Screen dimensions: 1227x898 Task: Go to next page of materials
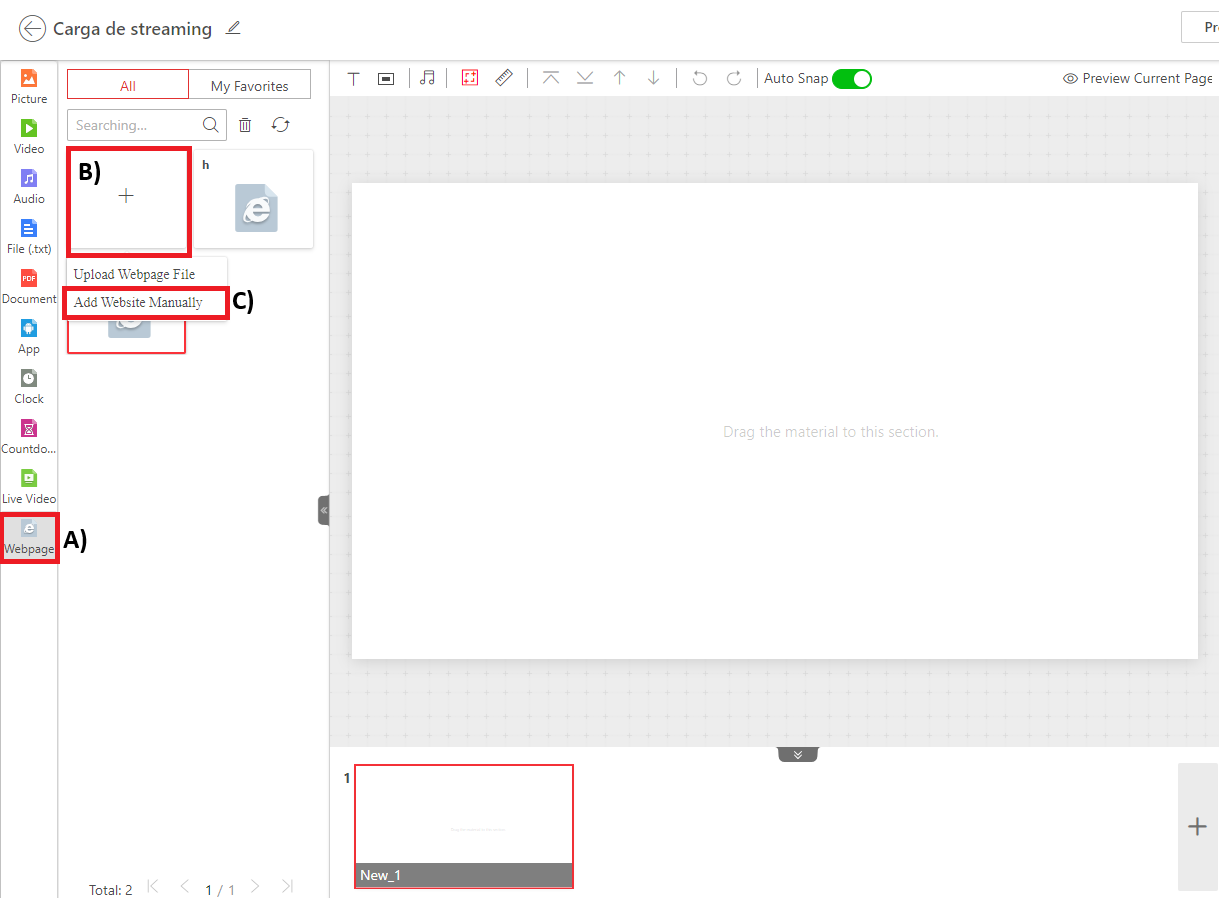255,886
